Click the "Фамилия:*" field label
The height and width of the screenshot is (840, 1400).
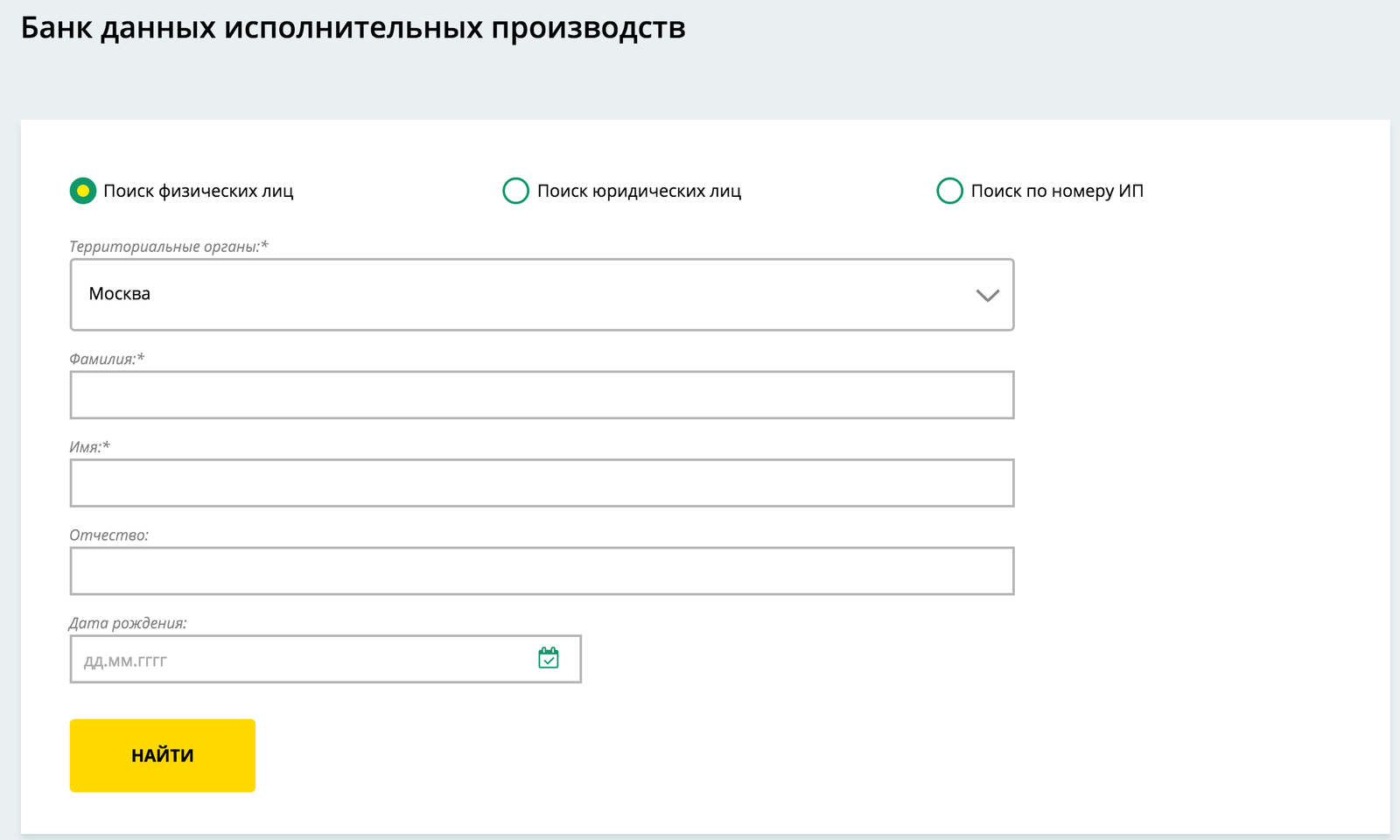(107, 359)
